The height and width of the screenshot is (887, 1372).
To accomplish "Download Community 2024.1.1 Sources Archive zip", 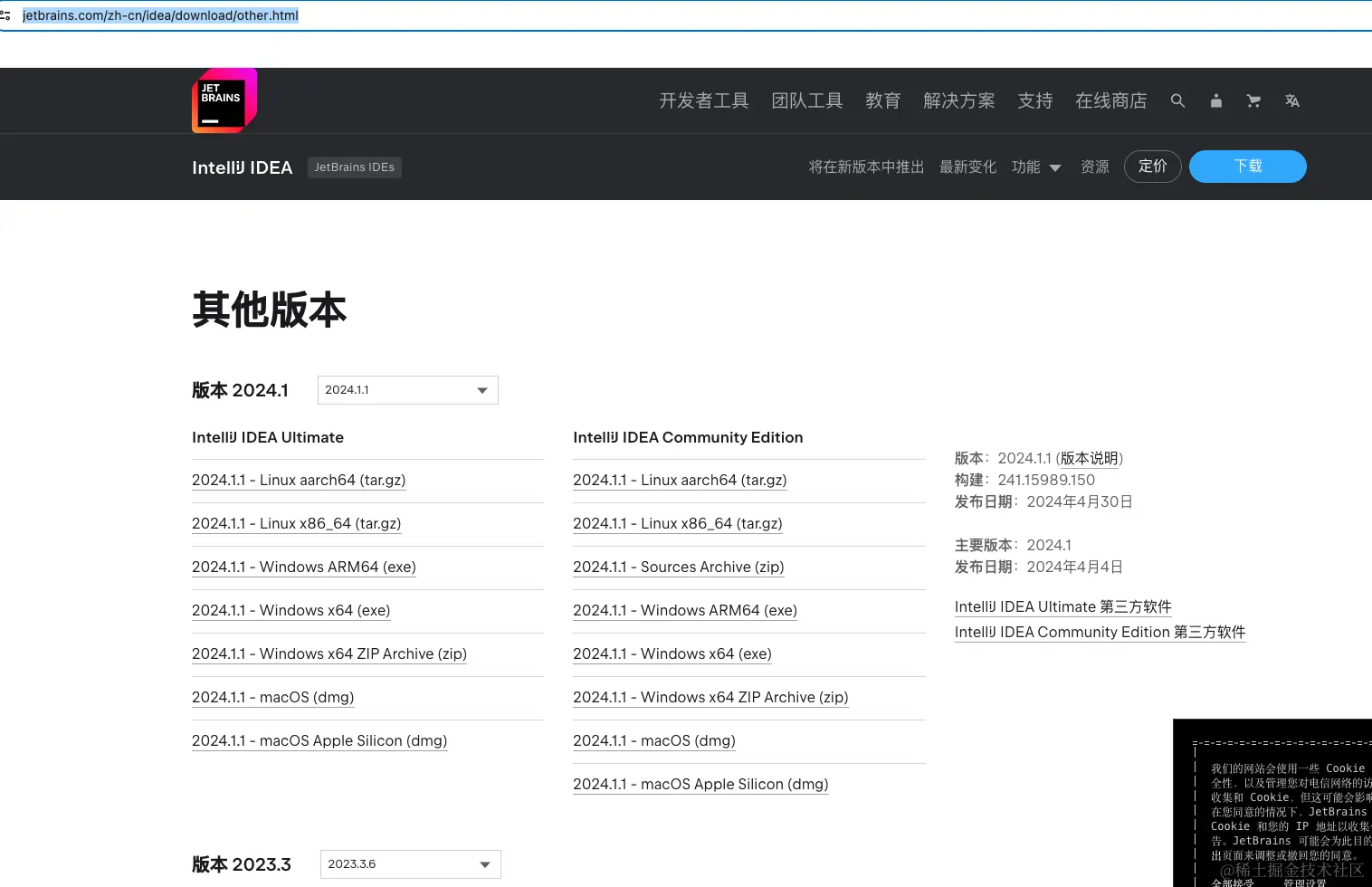I will point(679,567).
